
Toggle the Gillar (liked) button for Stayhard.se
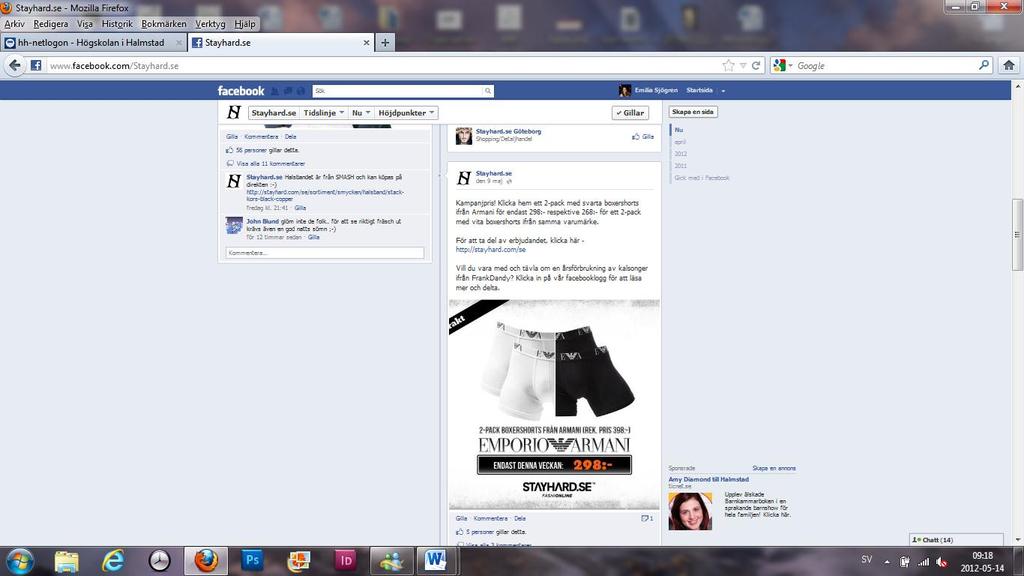(x=630, y=113)
